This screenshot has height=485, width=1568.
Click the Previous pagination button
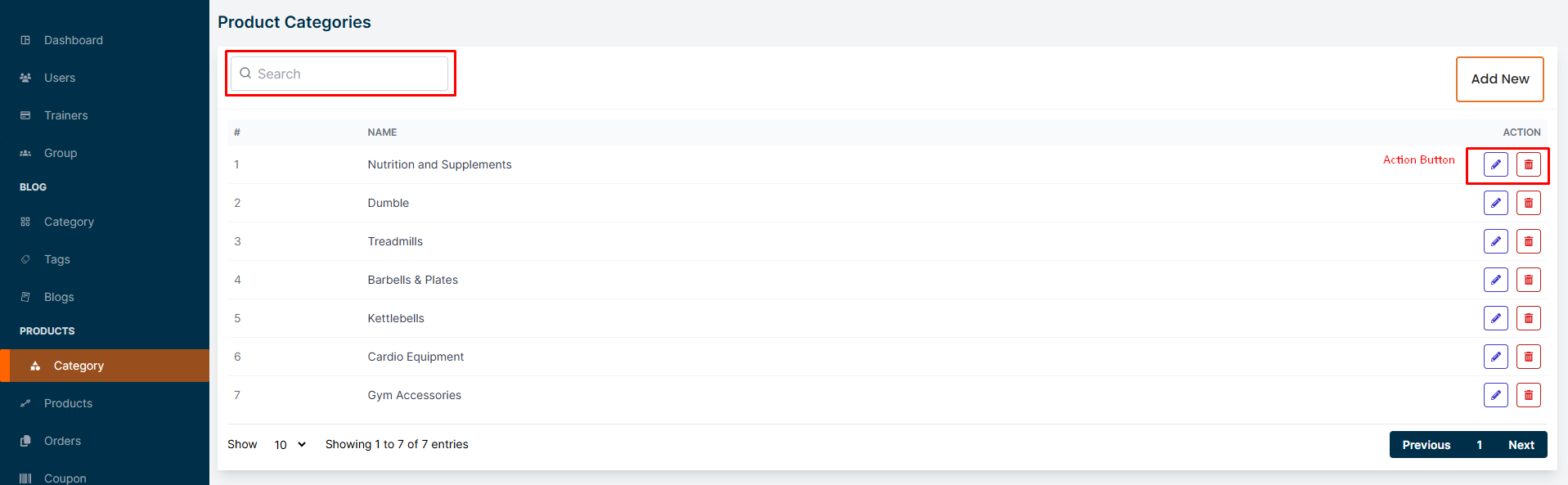tap(1426, 445)
